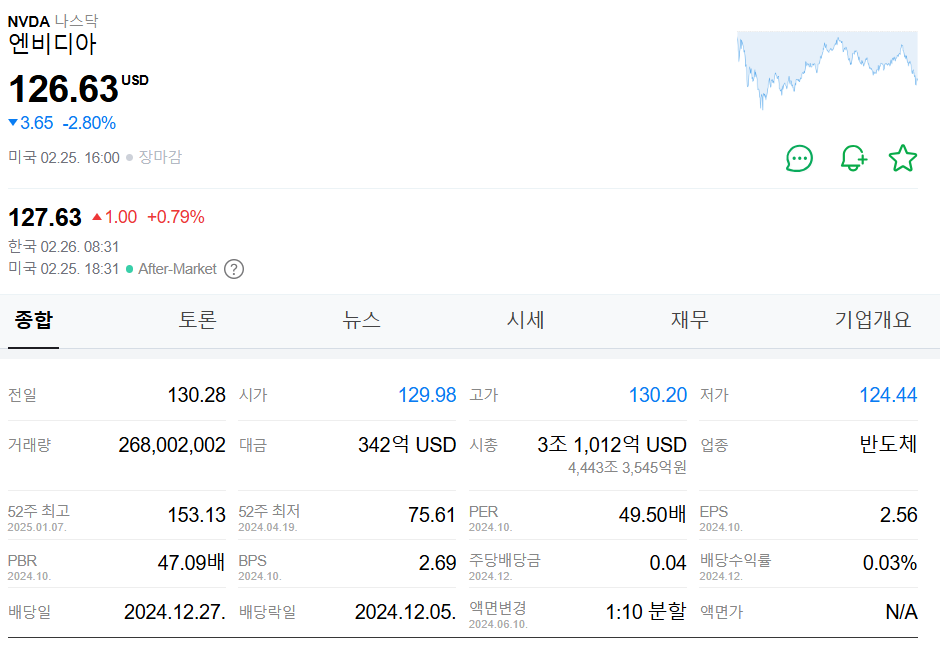The image size is (940, 645).
Task: Click previous close value 130.28
Action: [197, 395]
